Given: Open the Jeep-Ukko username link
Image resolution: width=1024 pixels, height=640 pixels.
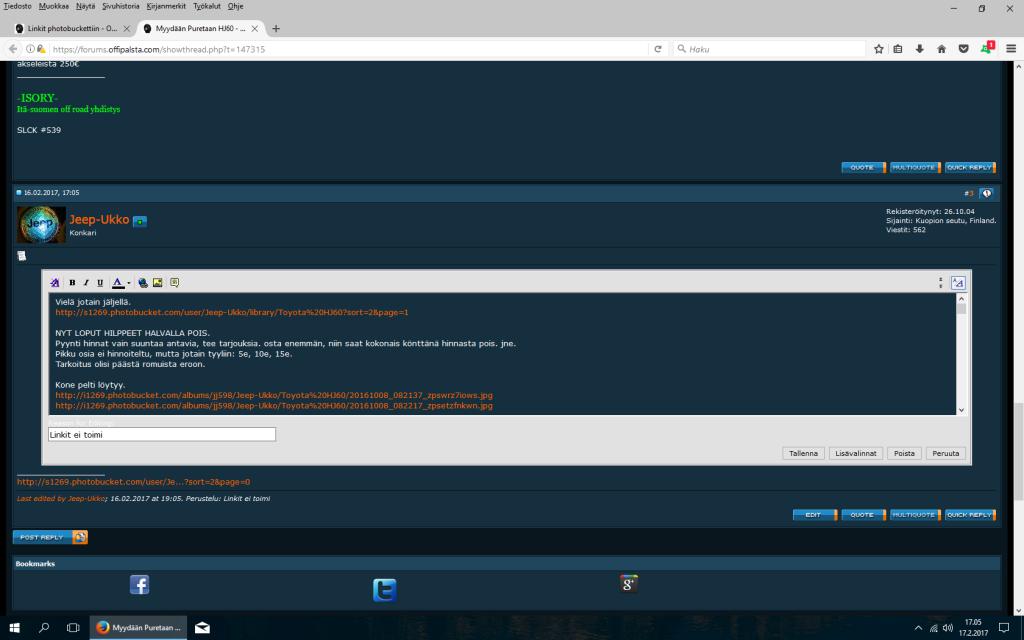Looking at the screenshot, I should [98, 219].
